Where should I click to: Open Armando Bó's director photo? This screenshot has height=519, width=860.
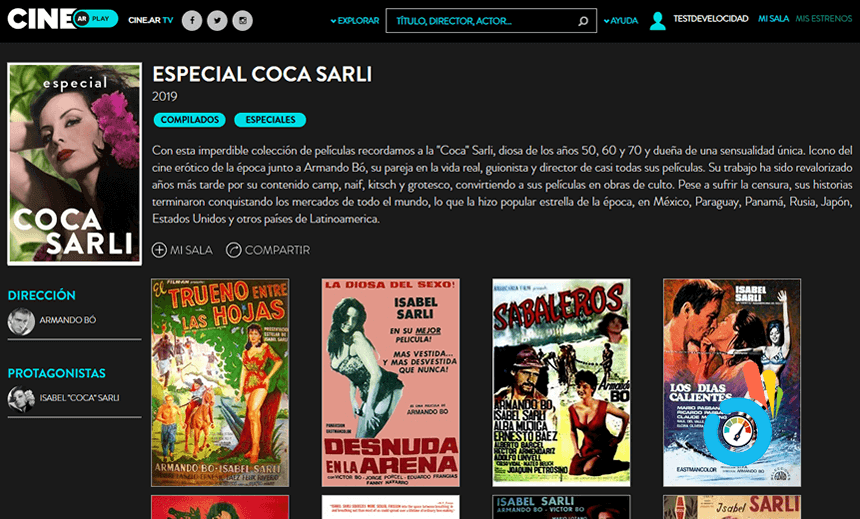pos(21,321)
